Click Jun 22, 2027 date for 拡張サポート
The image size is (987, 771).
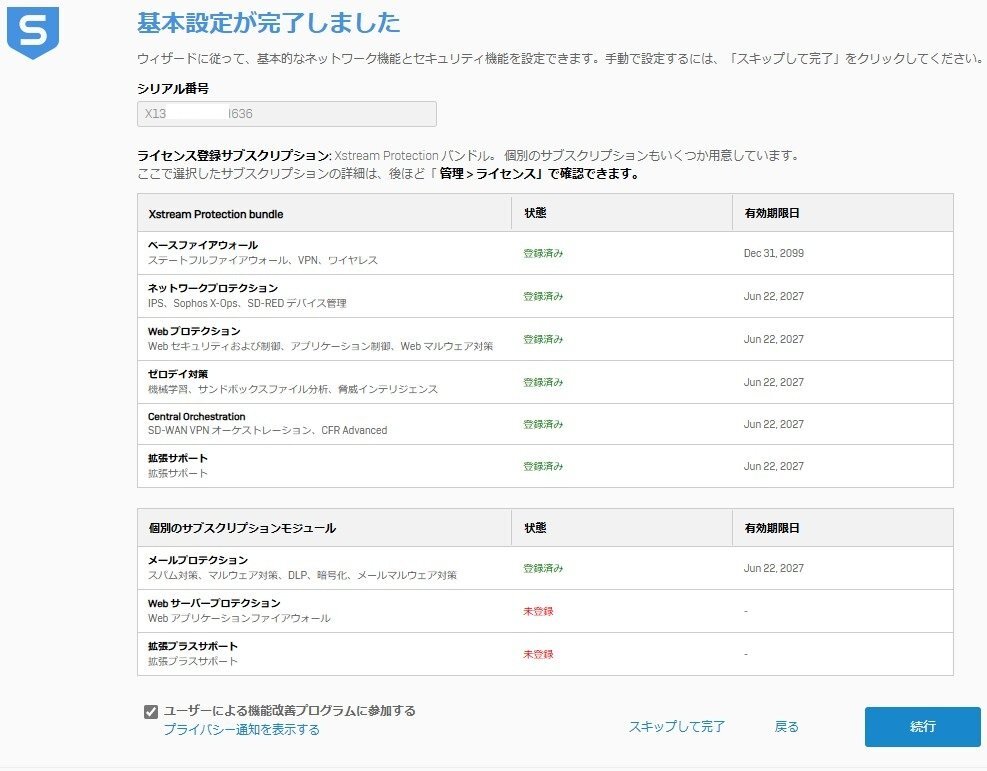(774, 466)
